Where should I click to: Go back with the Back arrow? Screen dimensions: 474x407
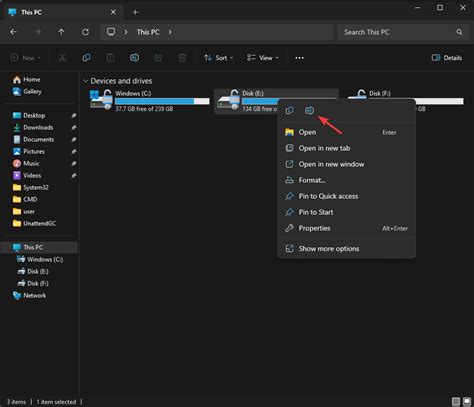[13, 32]
